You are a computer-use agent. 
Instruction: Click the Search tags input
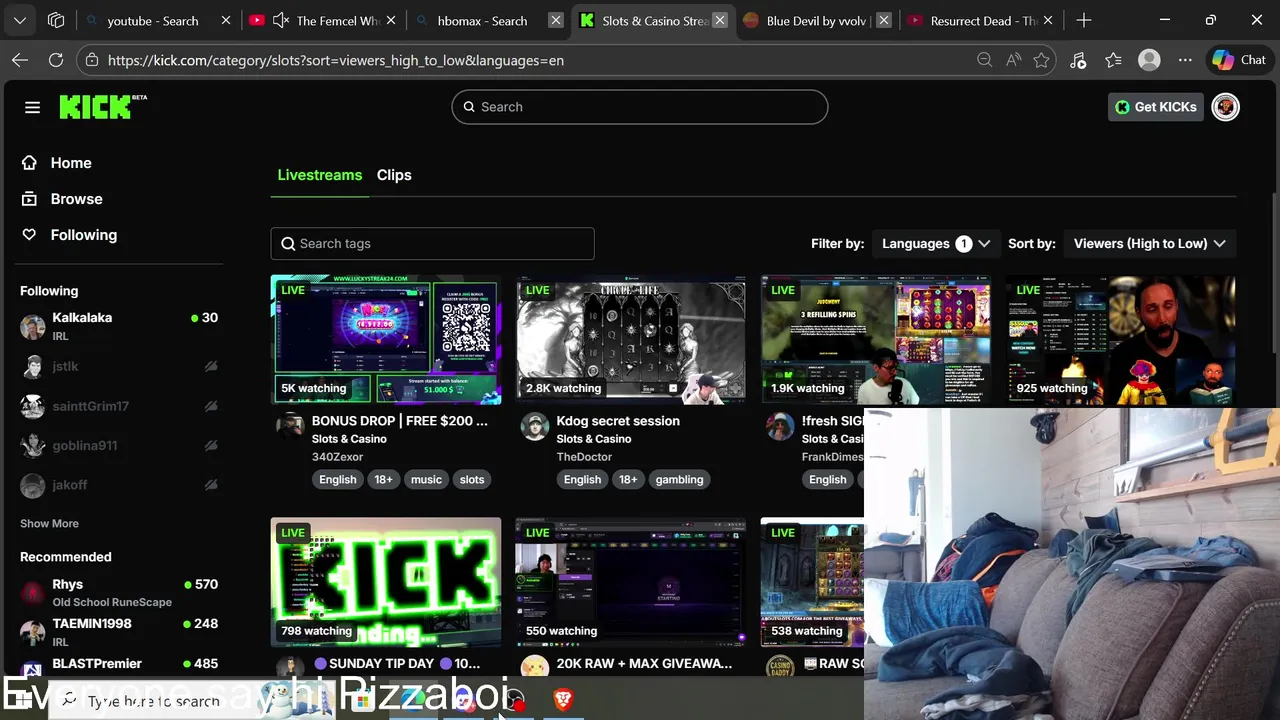432,243
